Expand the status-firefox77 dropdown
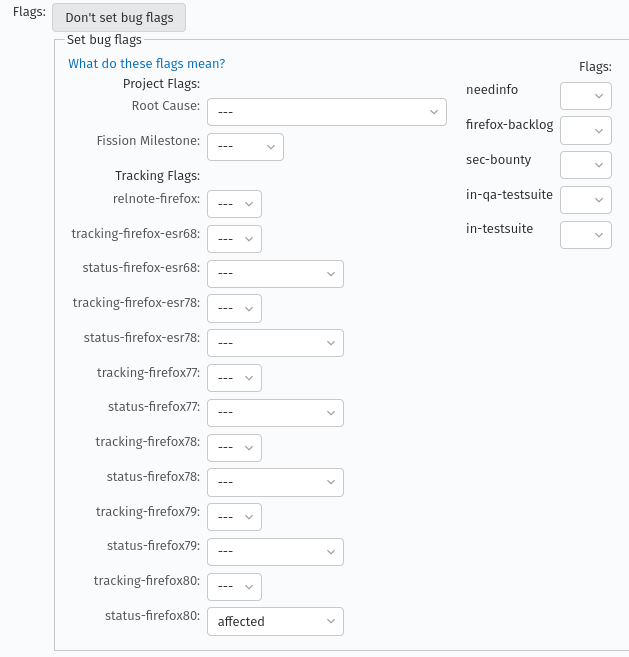Screen dimensions: 629x657 coord(275,413)
